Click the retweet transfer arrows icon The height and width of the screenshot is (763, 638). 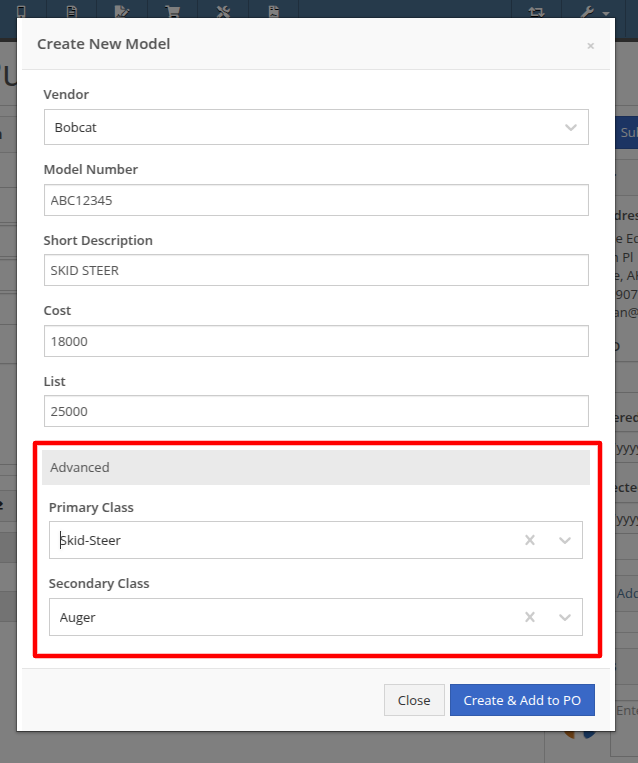click(x=536, y=11)
